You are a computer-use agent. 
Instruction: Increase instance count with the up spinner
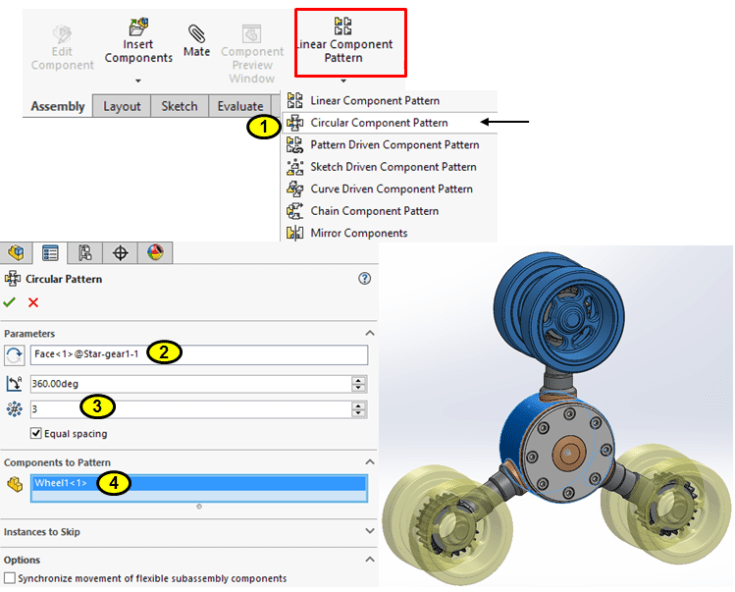(x=359, y=405)
